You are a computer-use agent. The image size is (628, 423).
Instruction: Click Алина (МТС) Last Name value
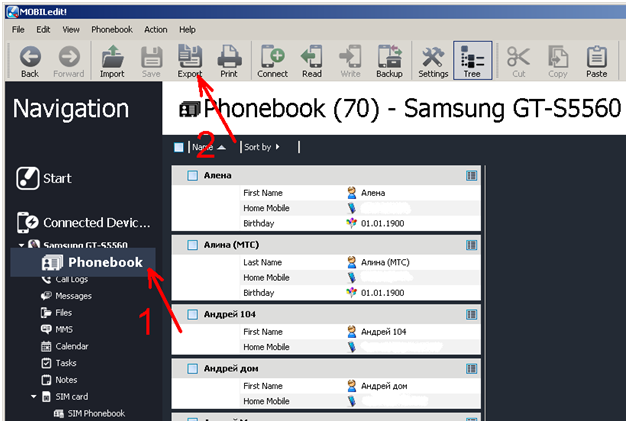point(385,262)
